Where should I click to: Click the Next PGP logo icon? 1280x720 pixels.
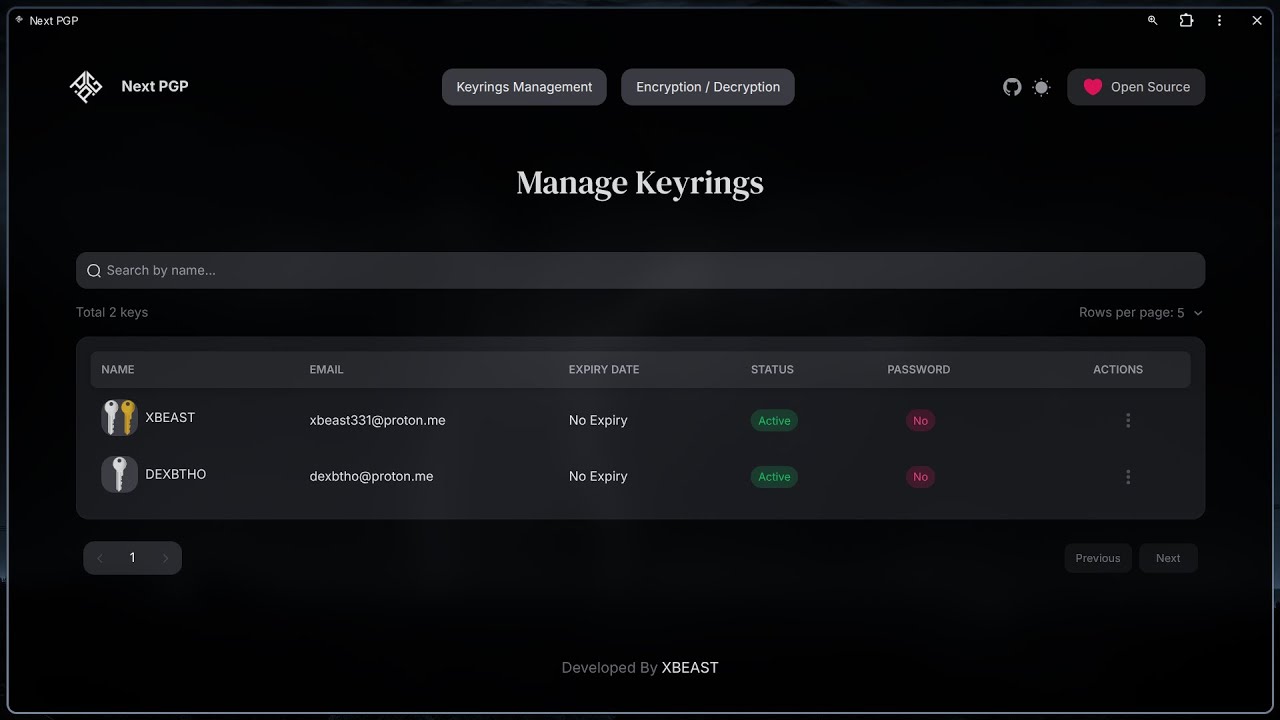(x=86, y=87)
